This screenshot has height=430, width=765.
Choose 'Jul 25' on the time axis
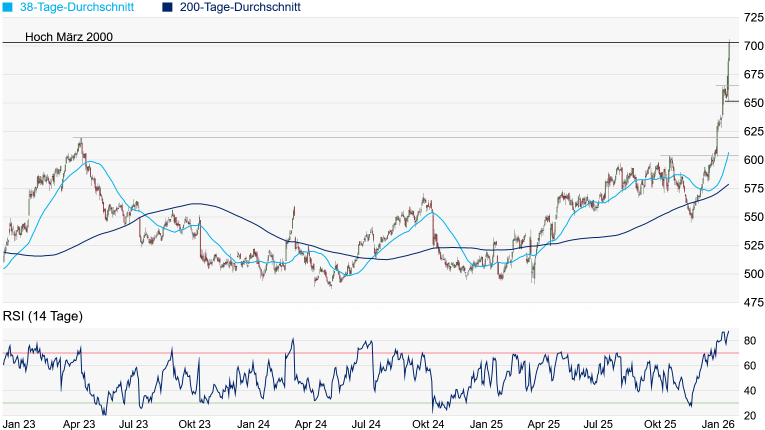point(599,424)
